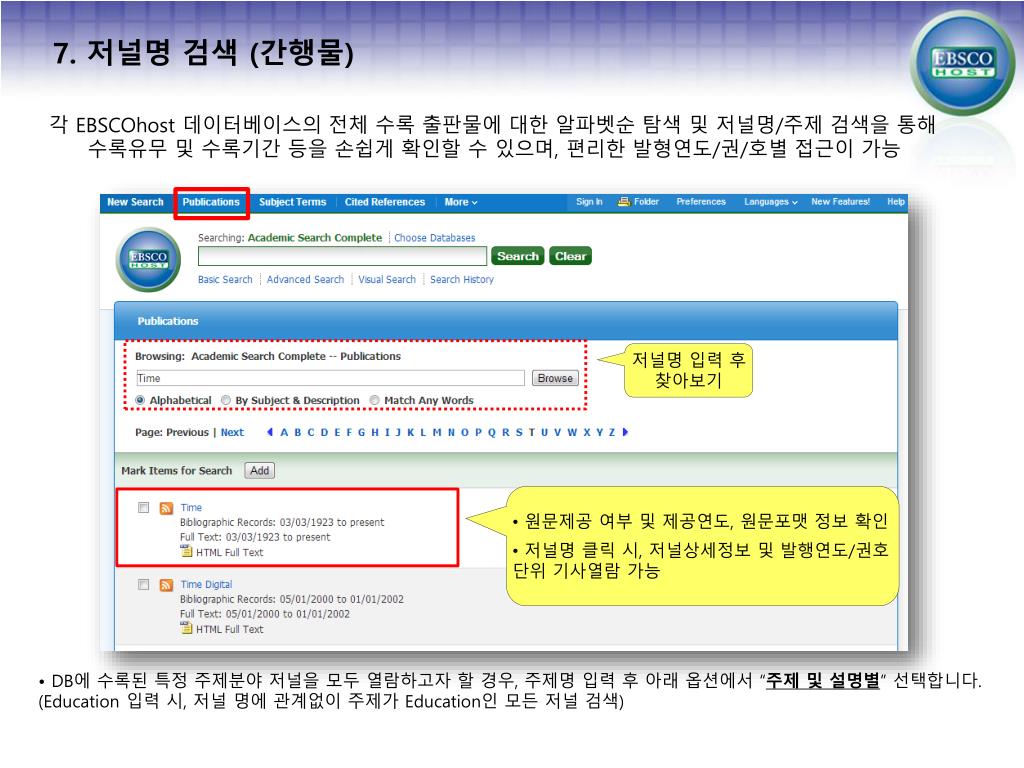1024x768 pixels.
Task: Open the Time Digital publication link
Action: pyautogui.click(x=206, y=584)
